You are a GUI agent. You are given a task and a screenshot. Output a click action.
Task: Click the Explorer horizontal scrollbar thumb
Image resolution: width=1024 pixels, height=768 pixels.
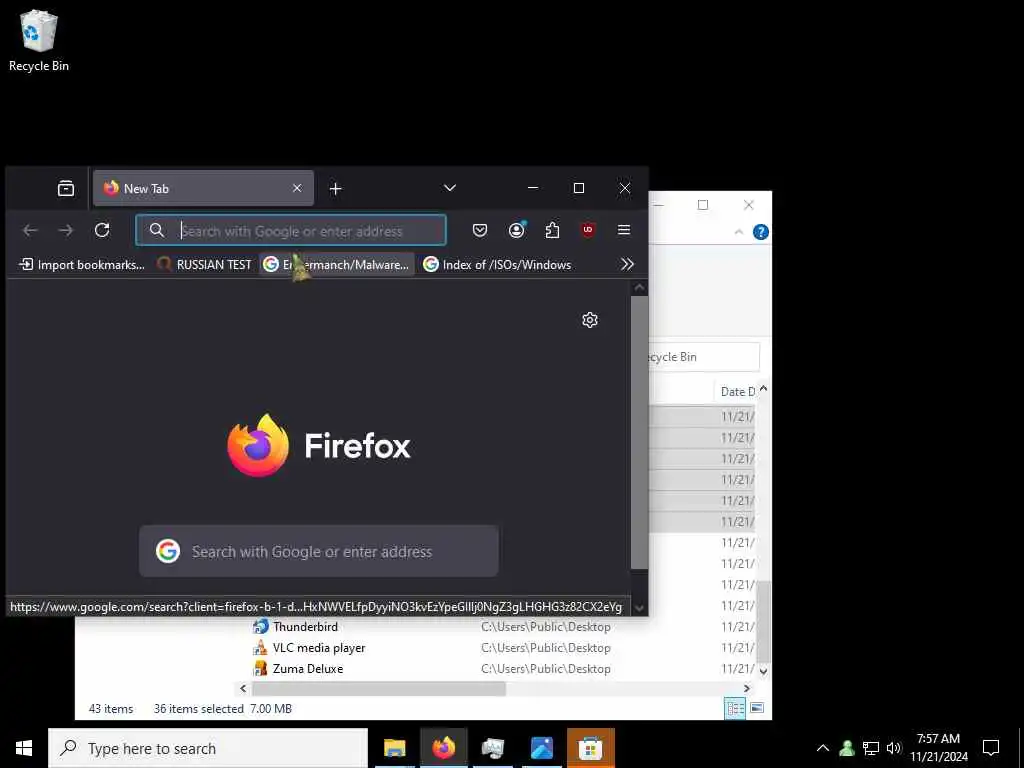(x=379, y=688)
